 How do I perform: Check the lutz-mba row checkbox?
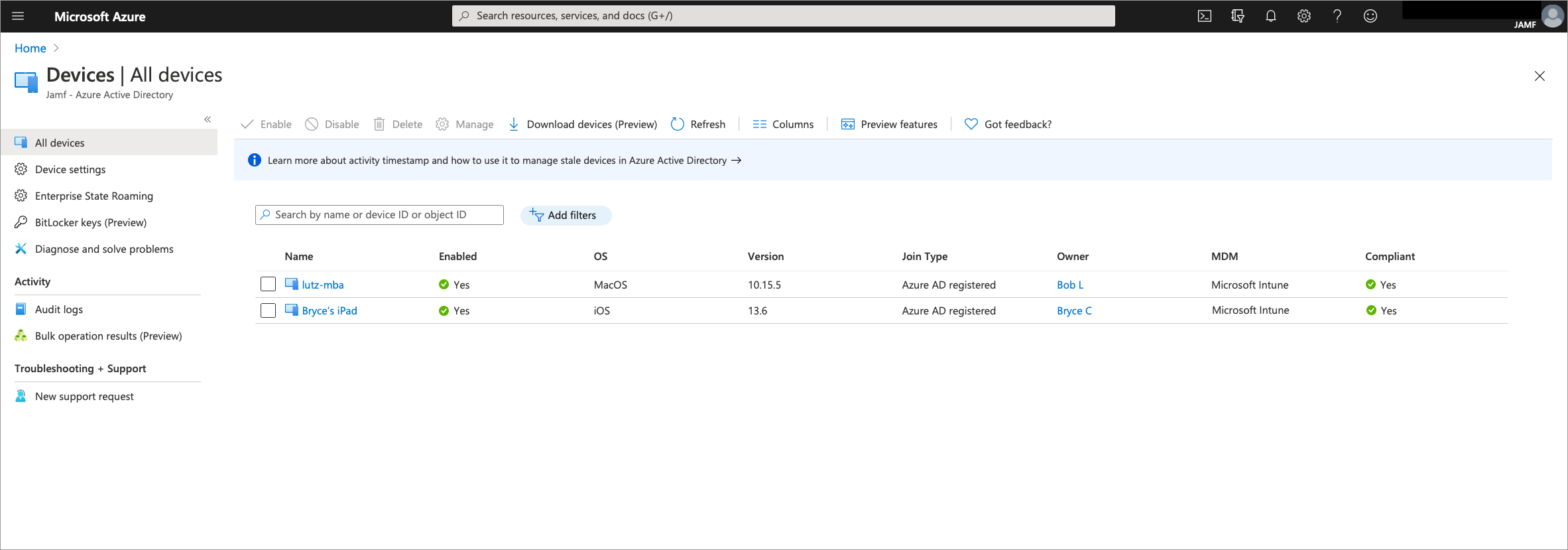pyautogui.click(x=268, y=284)
